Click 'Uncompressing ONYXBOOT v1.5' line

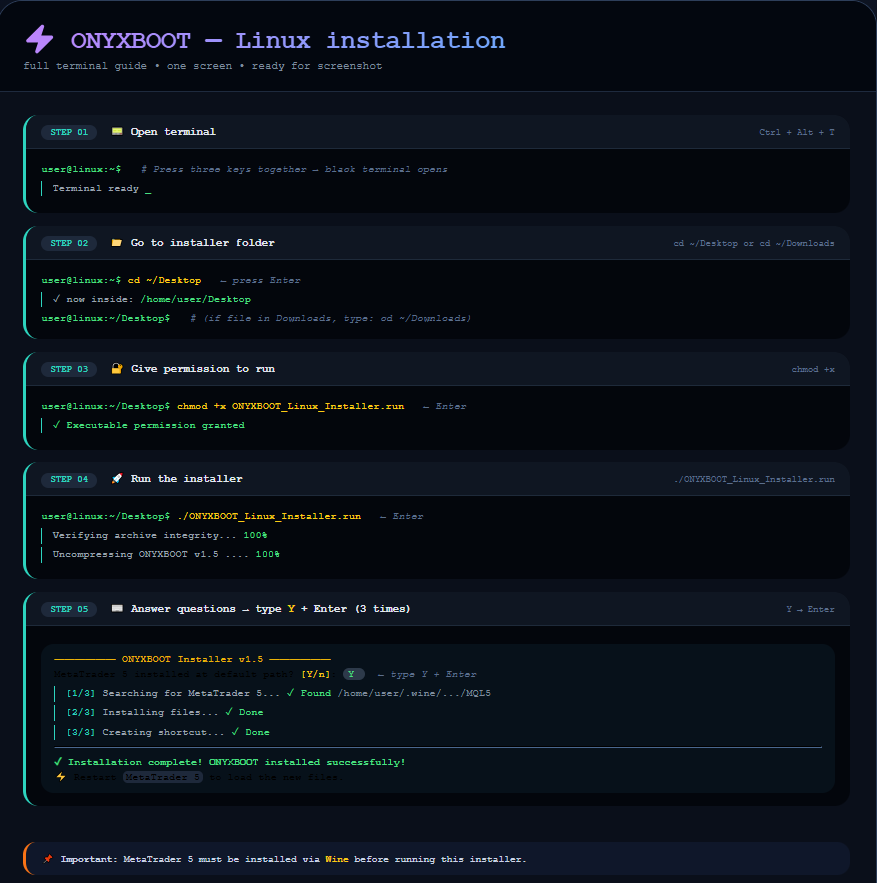(x=166, y=555)
